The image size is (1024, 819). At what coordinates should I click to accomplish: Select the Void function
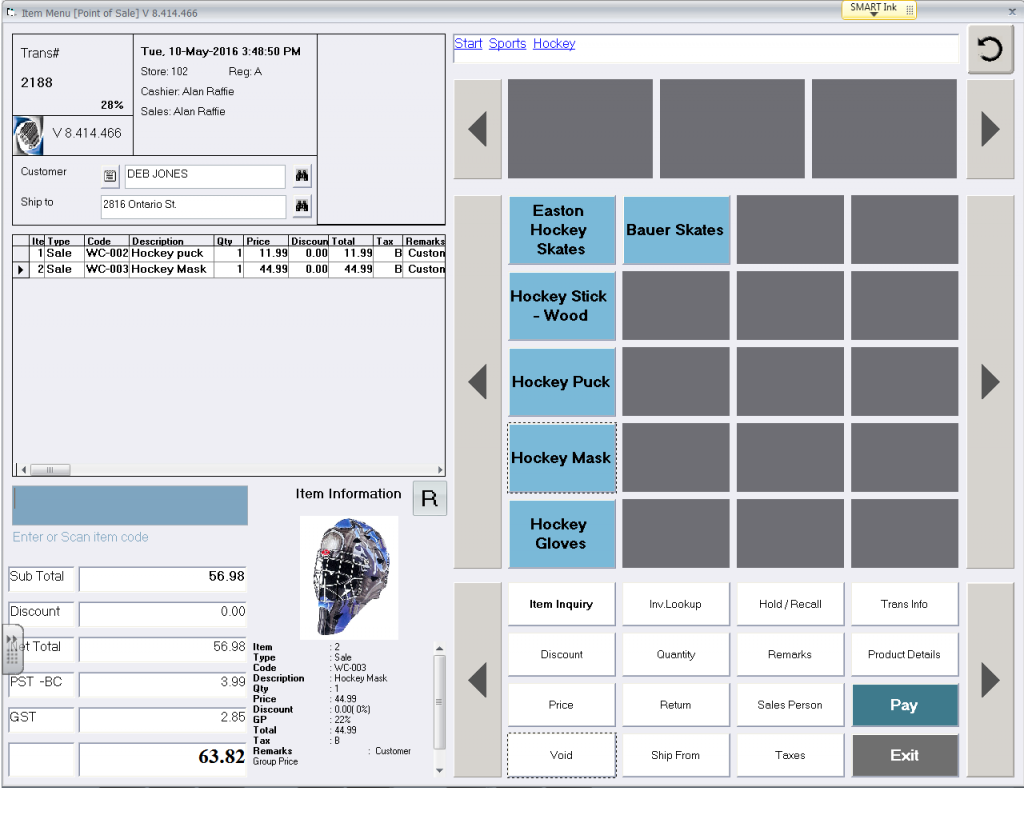point(561,755)
